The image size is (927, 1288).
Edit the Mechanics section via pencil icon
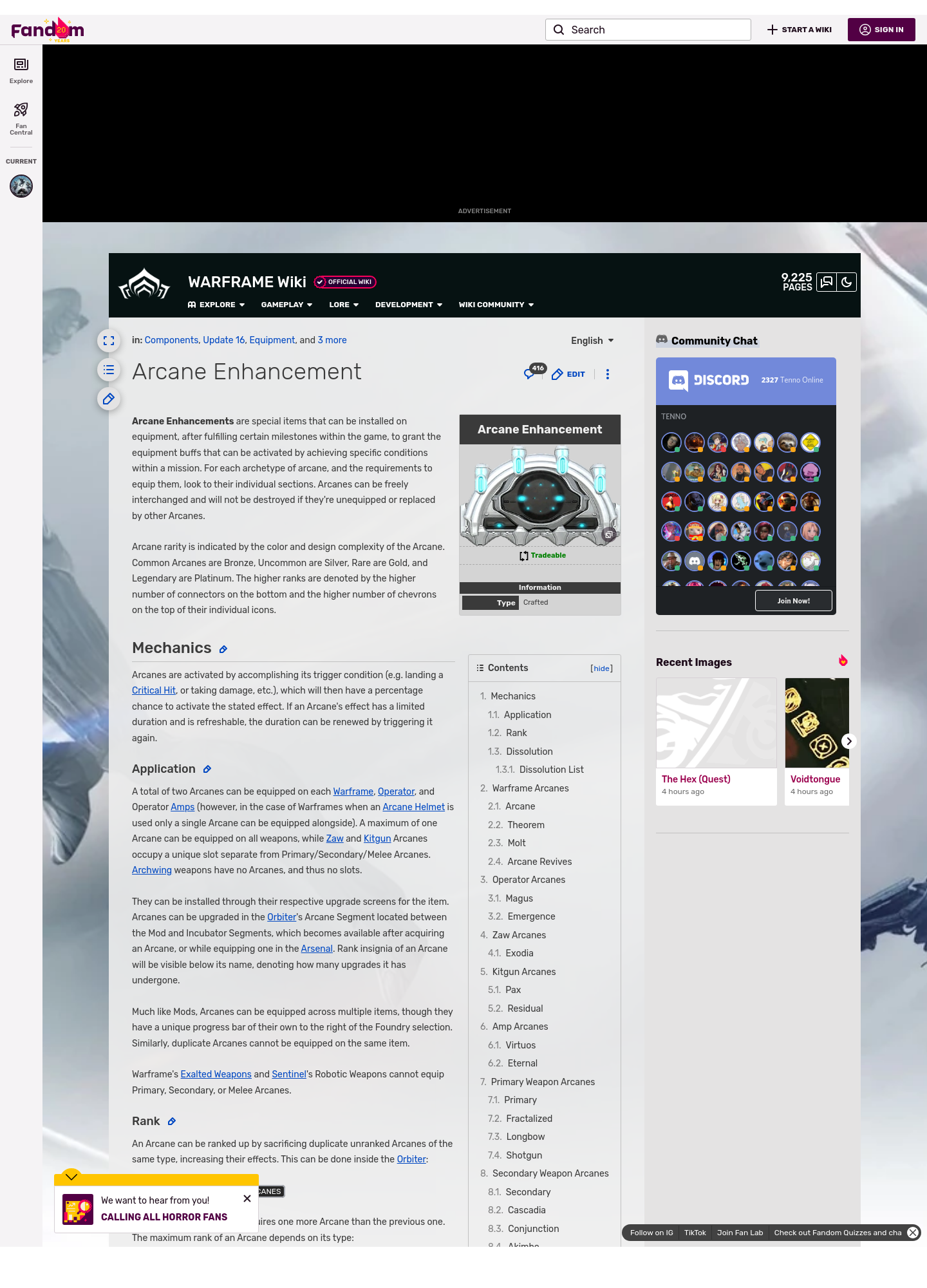coord(223,649)
